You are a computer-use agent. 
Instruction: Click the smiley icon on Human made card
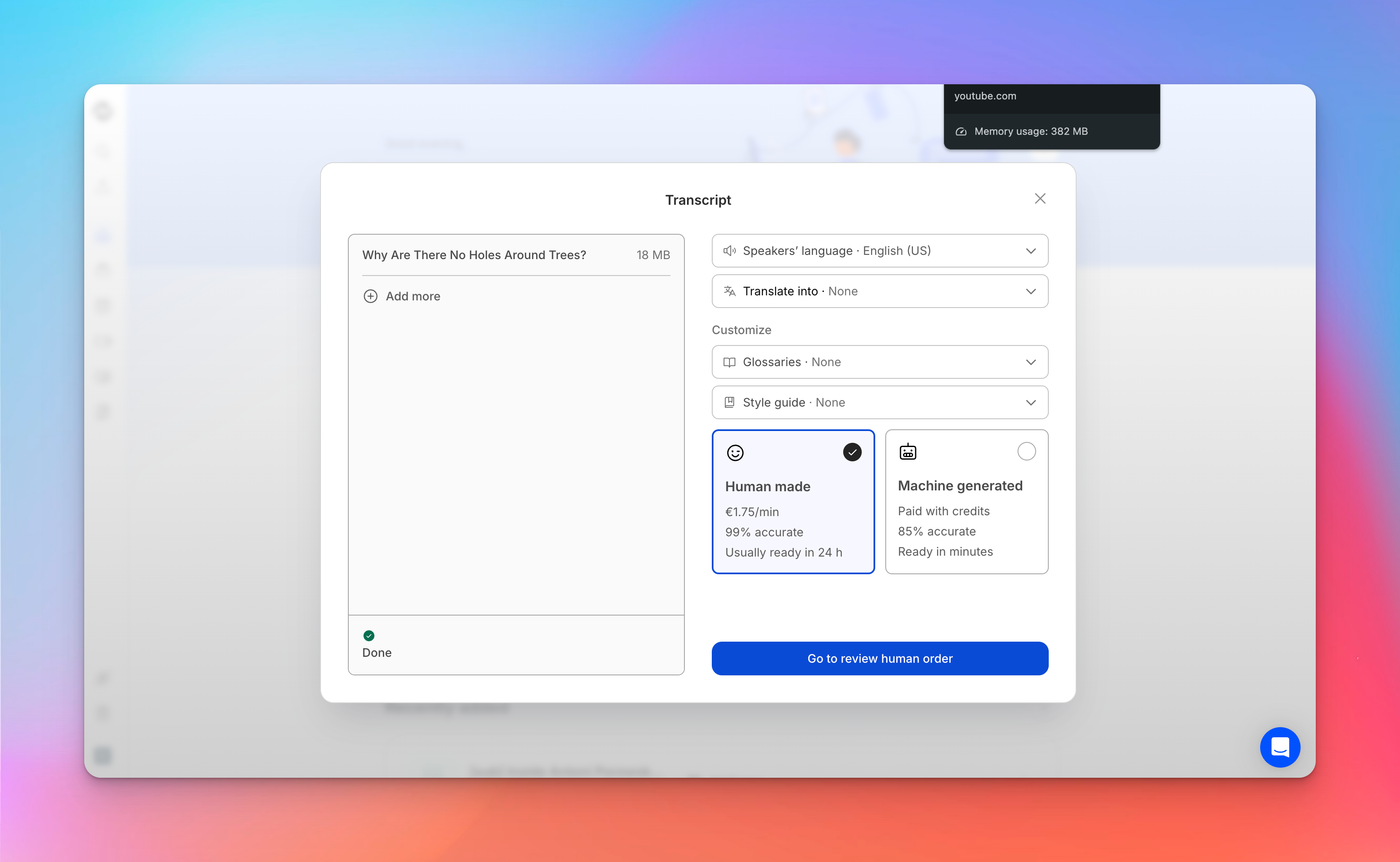point(735,452)
